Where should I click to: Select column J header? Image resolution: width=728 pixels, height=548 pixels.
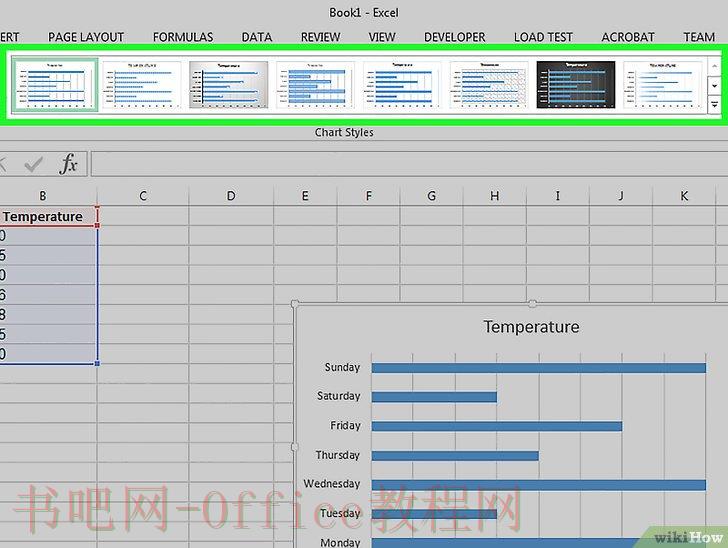621,196
